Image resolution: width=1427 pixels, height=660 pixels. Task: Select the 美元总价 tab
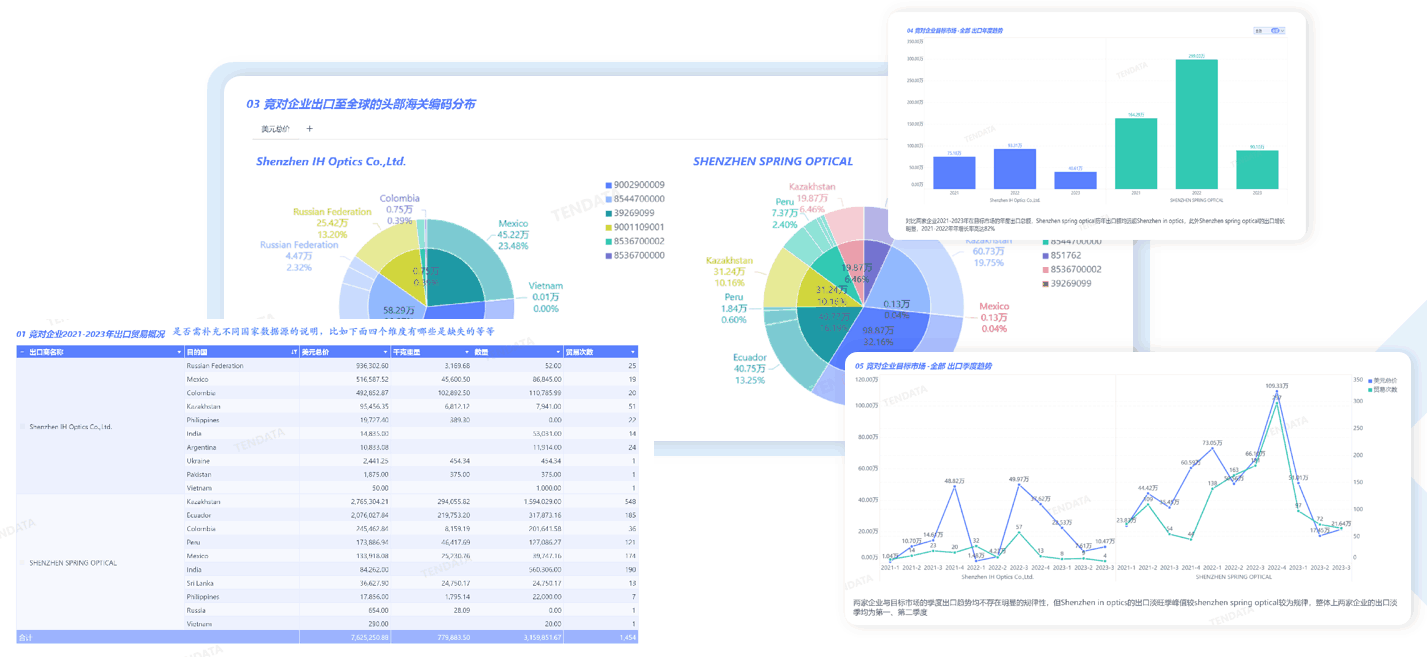pos(275,129)
